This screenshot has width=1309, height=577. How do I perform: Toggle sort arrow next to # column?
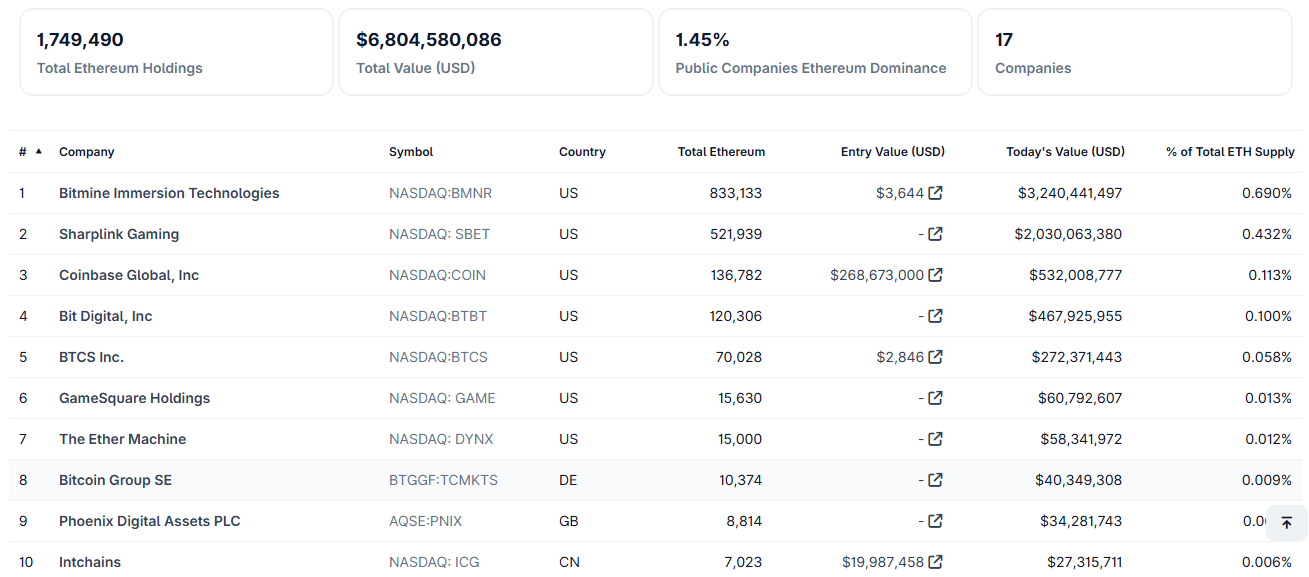click(39, 151)
